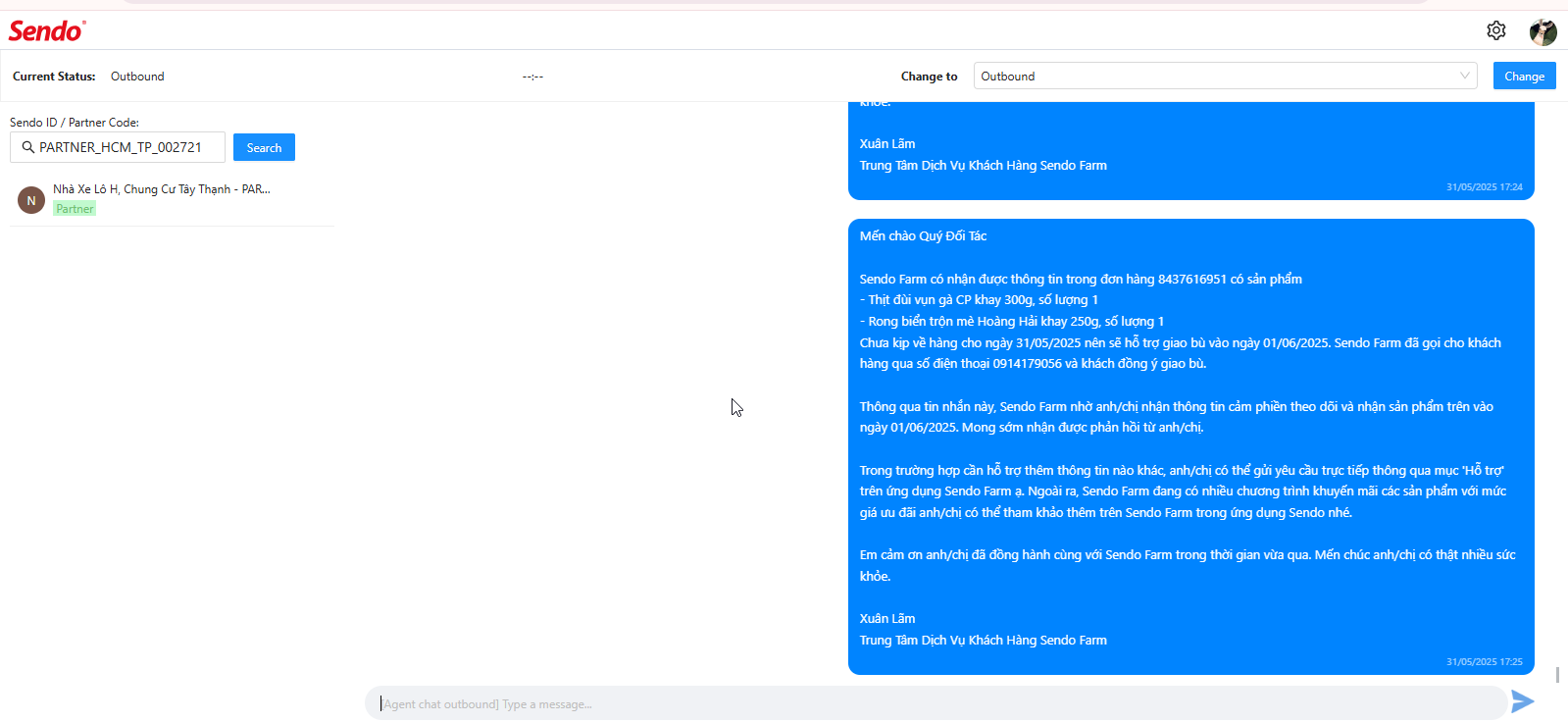Send message with paper plane icon
The width and height of the screenshot is (1568, 723).
pos(1522,701)
